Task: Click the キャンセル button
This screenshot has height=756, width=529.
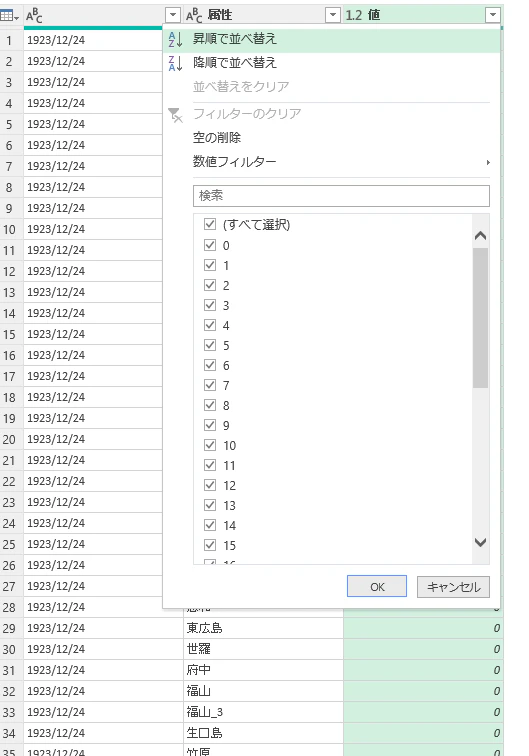Action: (453, 586)
